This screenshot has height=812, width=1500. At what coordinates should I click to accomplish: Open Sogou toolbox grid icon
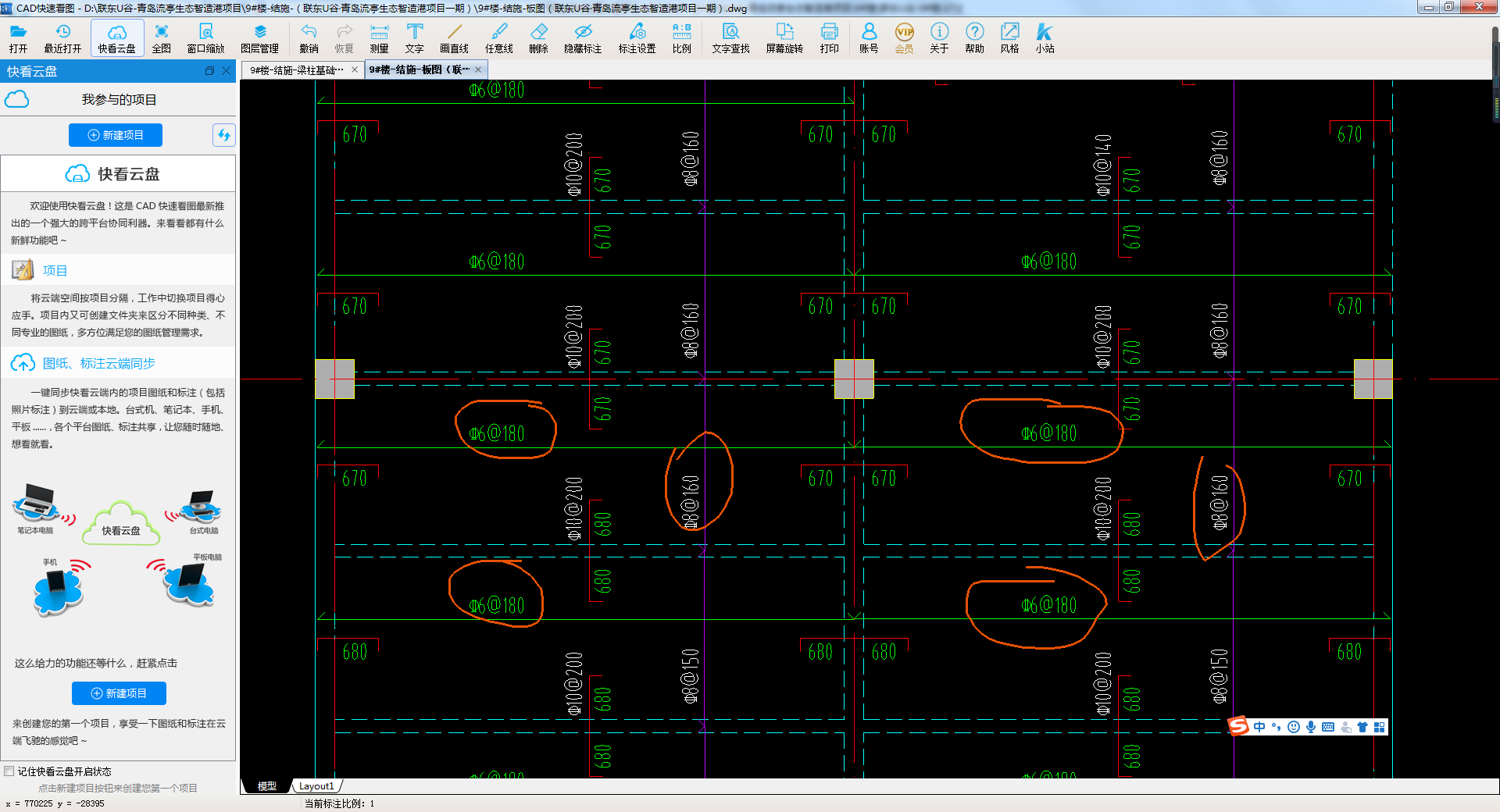(x=1380, y=727)
